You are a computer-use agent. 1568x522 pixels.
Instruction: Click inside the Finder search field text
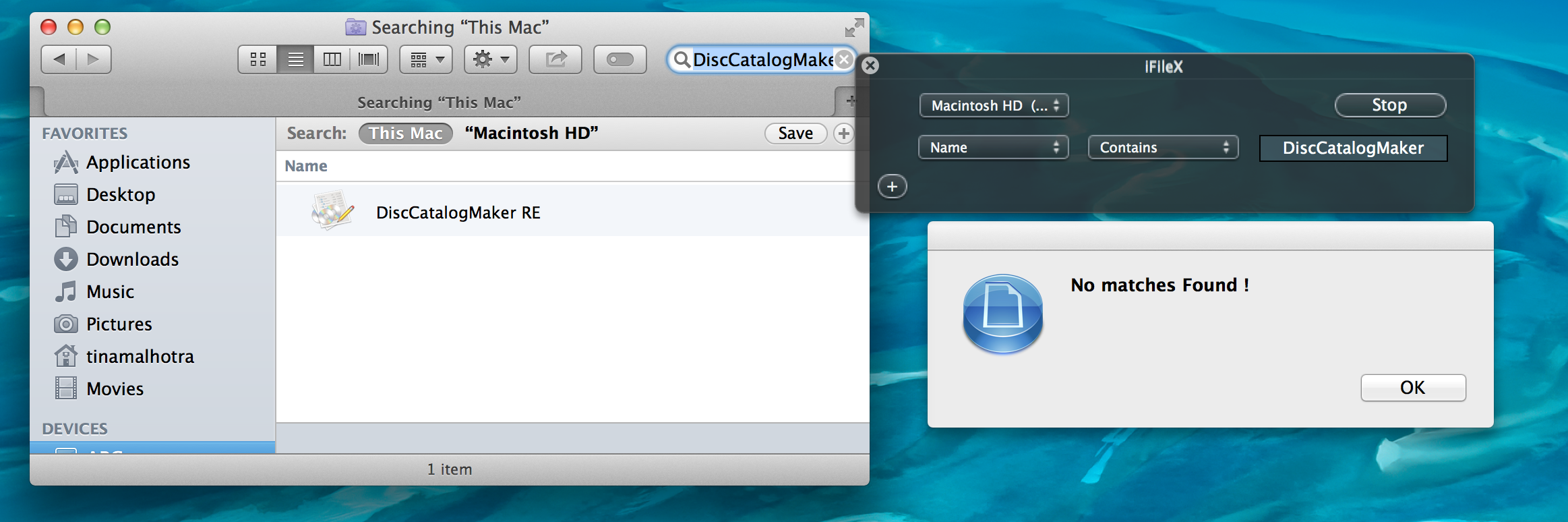click(x=763, y=59)
